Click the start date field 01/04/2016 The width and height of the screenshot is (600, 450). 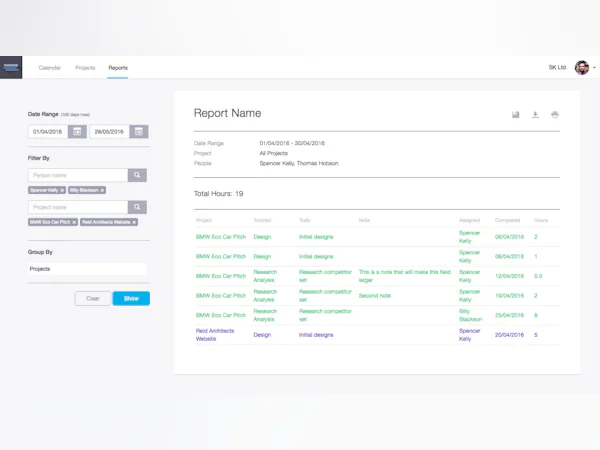48,132
